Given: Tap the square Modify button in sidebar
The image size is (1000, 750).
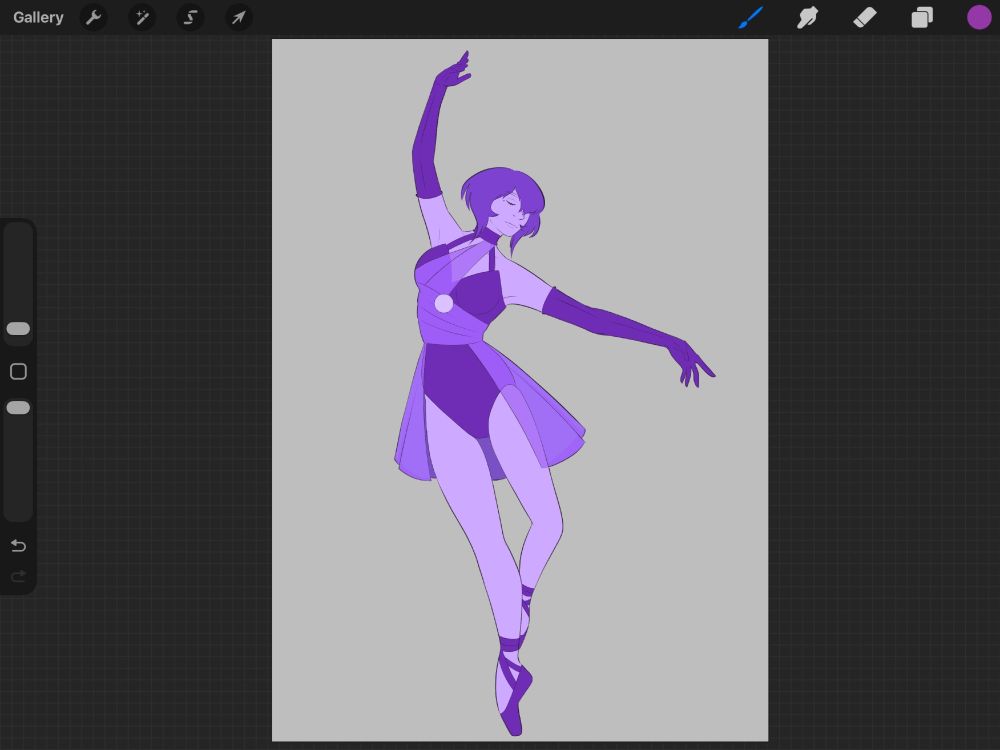Looking at the screenshot, I should (x=18, y=372).
